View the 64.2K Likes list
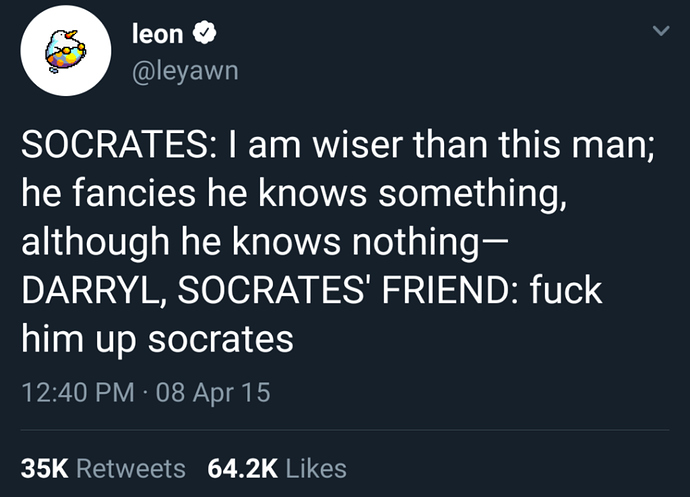The width and height of the screenshot is (690, 497). tap(277, 467)
